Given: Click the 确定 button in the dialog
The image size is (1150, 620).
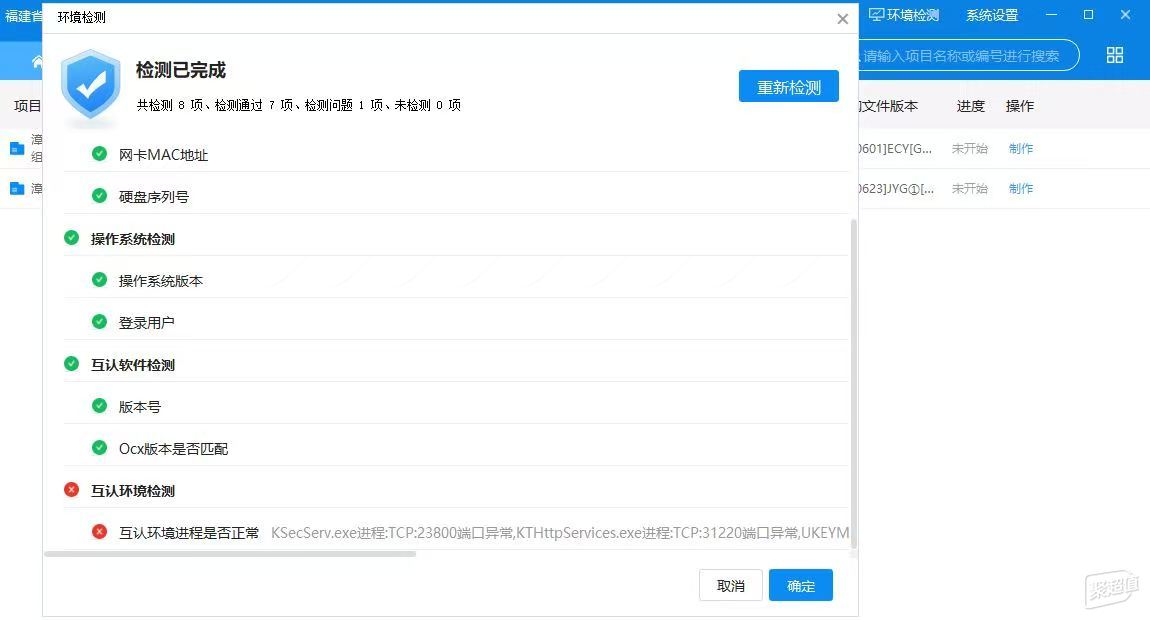Looking at the screenshot, I should pyautogui.click(x=801, y=586).
